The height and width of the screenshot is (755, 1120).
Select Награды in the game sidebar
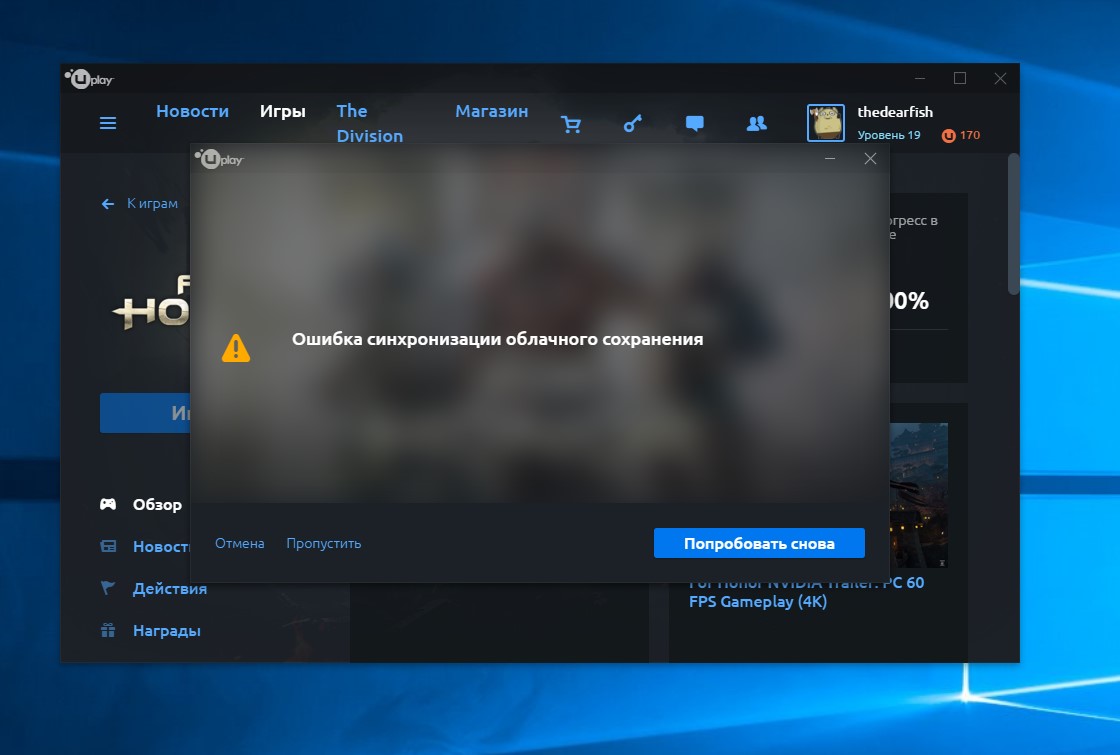tap(166, 631)
